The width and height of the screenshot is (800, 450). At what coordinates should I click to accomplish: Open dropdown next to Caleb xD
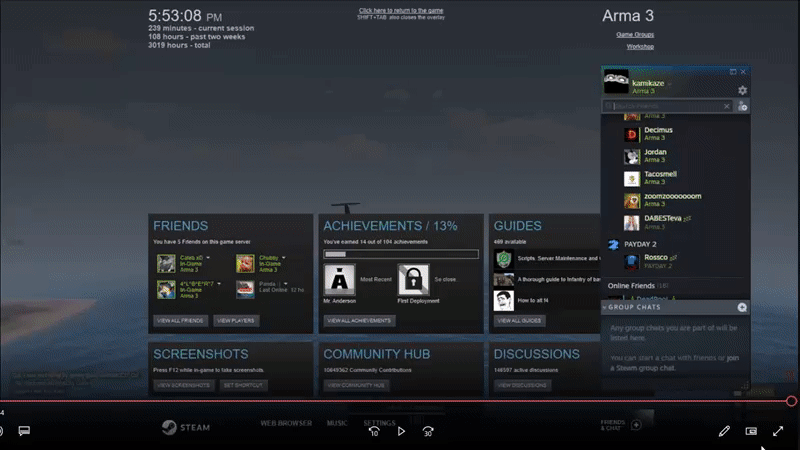click(208, 258)
